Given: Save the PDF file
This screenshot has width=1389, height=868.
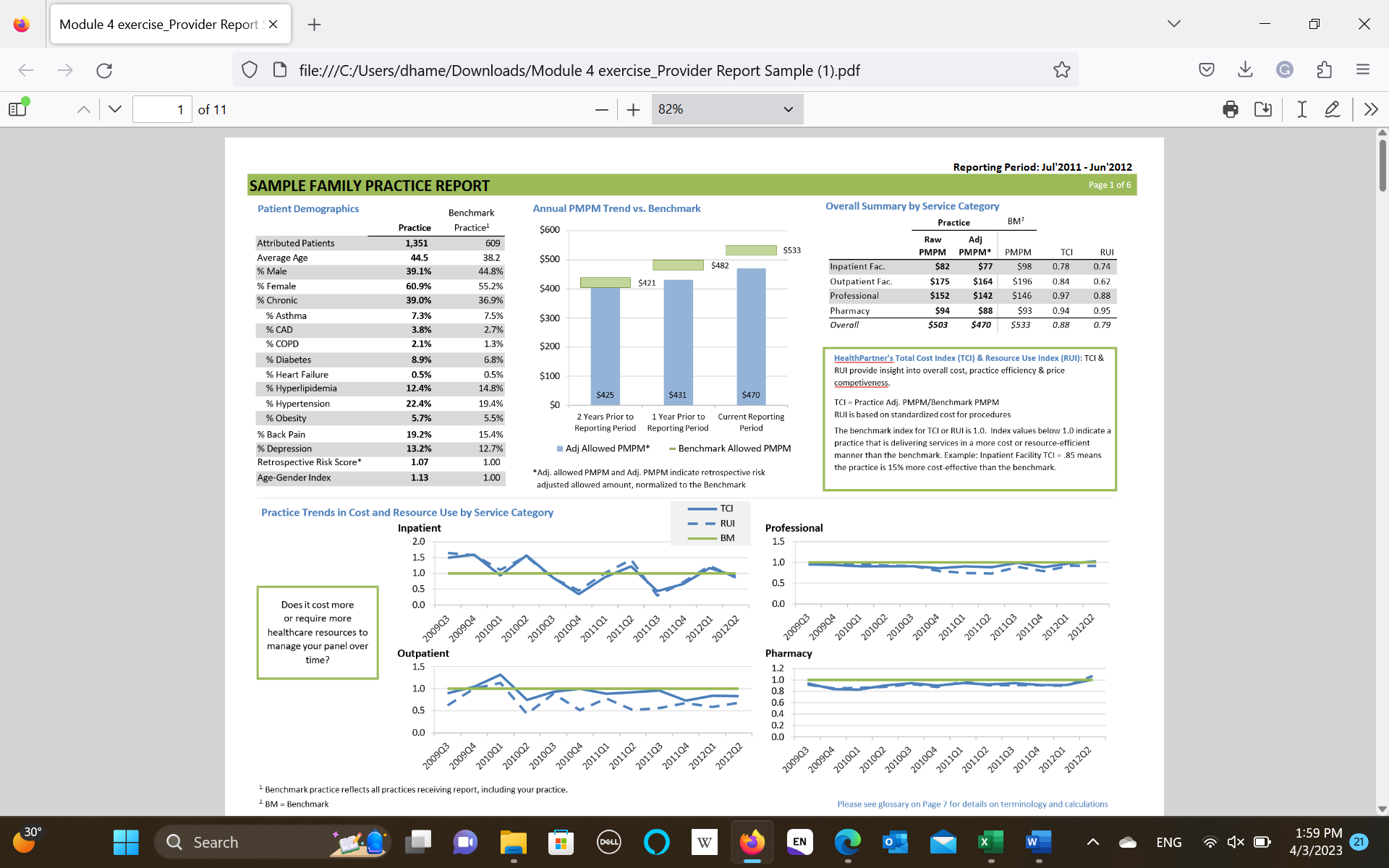Looking at the screenshot, I should pos(1263,109).
